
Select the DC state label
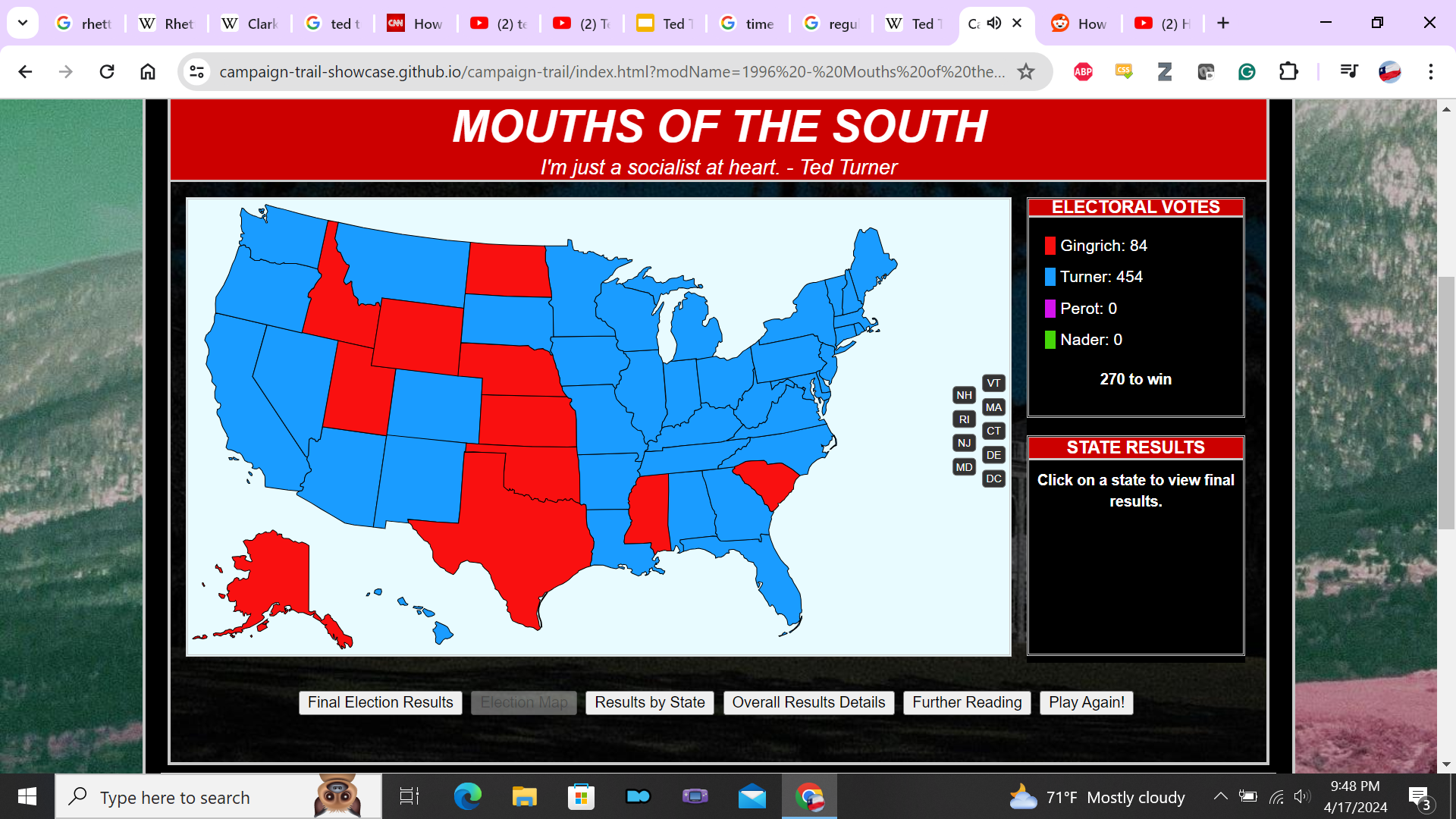(993, 479)
